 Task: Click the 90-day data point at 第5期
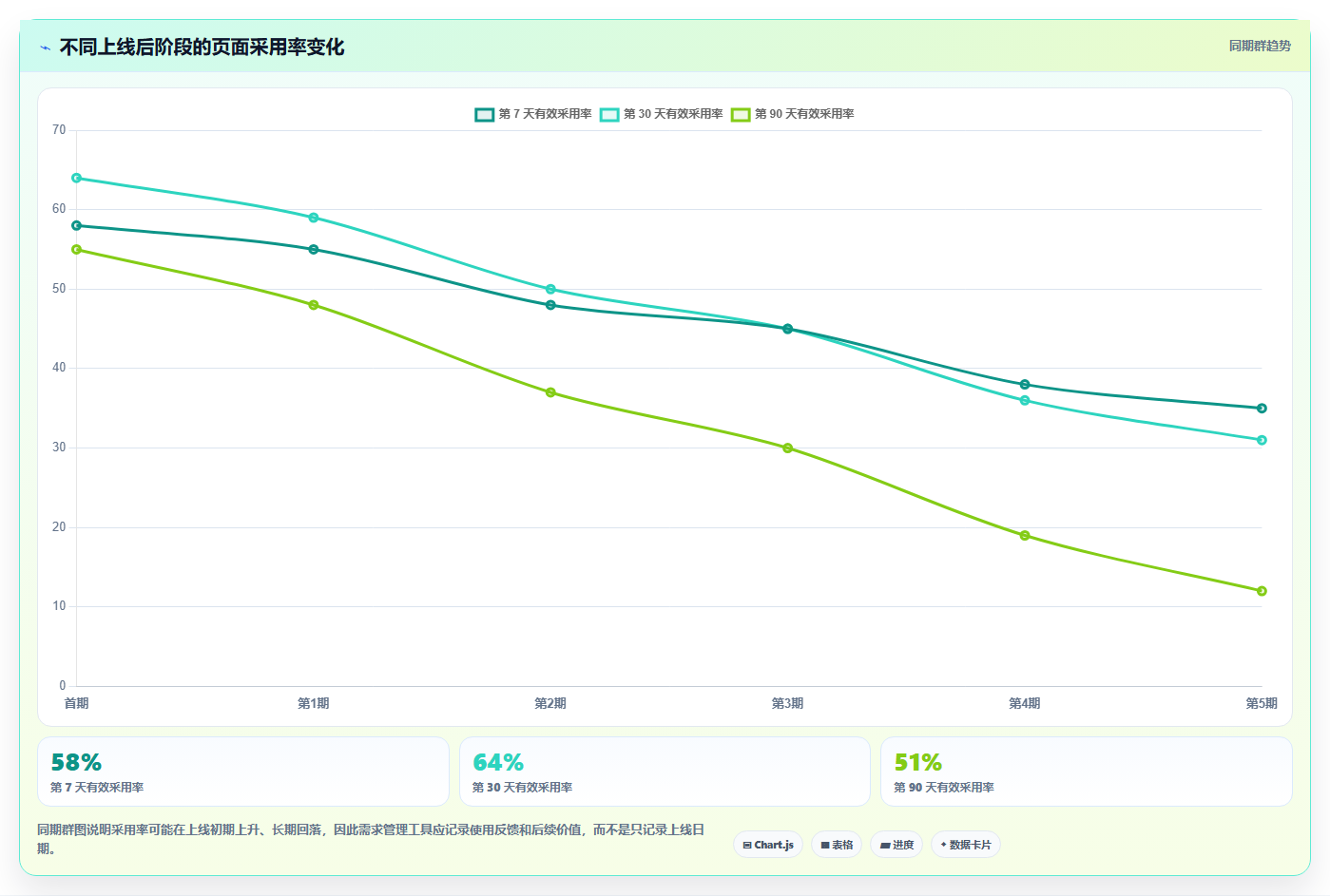1262,591
